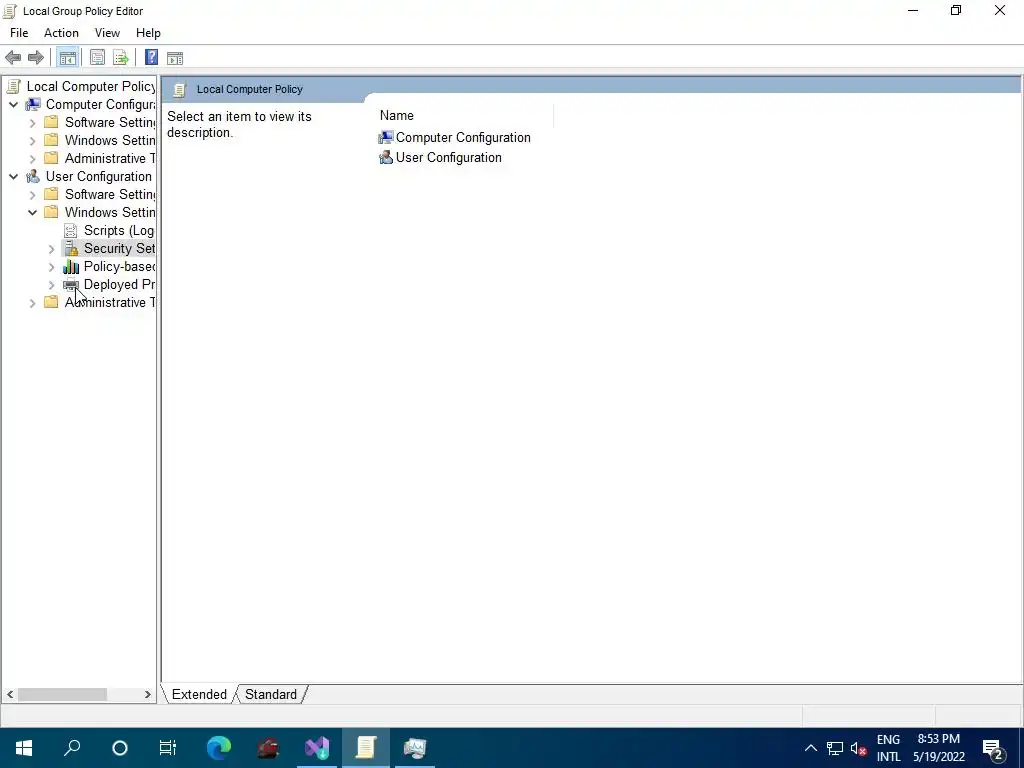1024x768 pixels.
Task: Expand Administrative Templates under Computer Configuration
Action: (x=33, y=159)
